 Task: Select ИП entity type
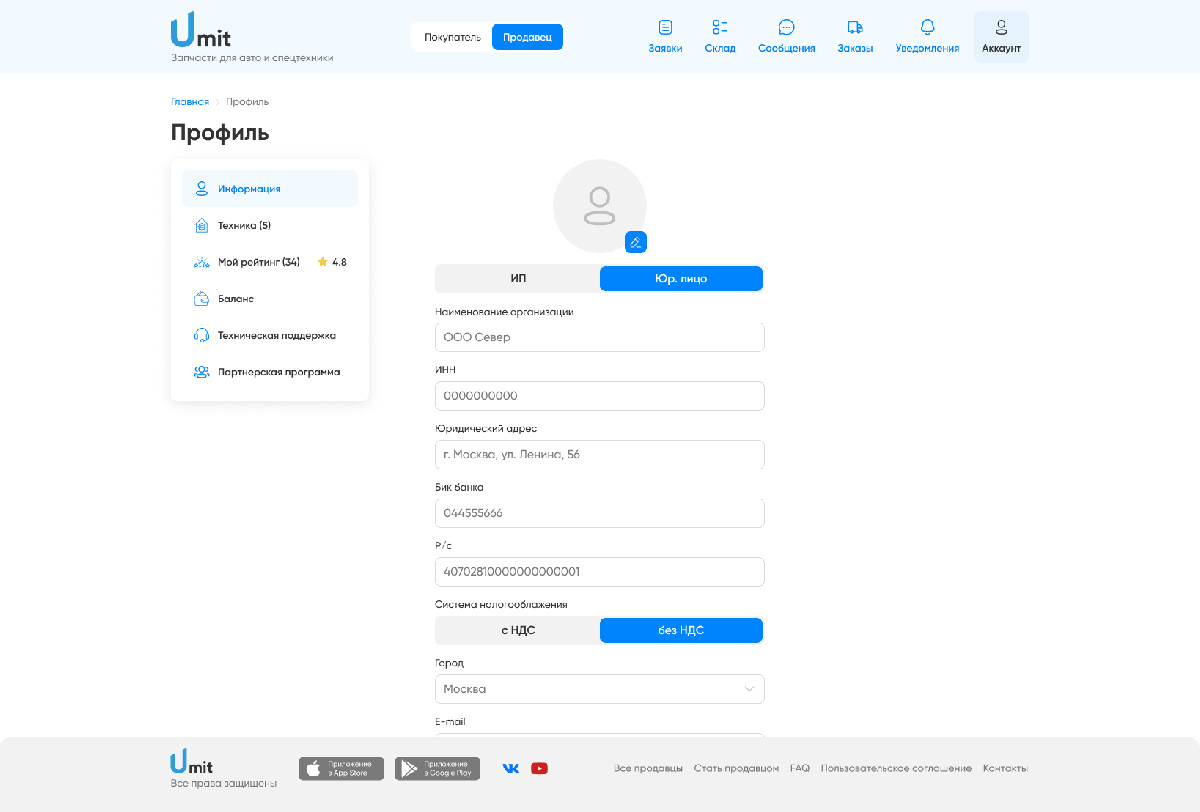[x=518, y=278]
